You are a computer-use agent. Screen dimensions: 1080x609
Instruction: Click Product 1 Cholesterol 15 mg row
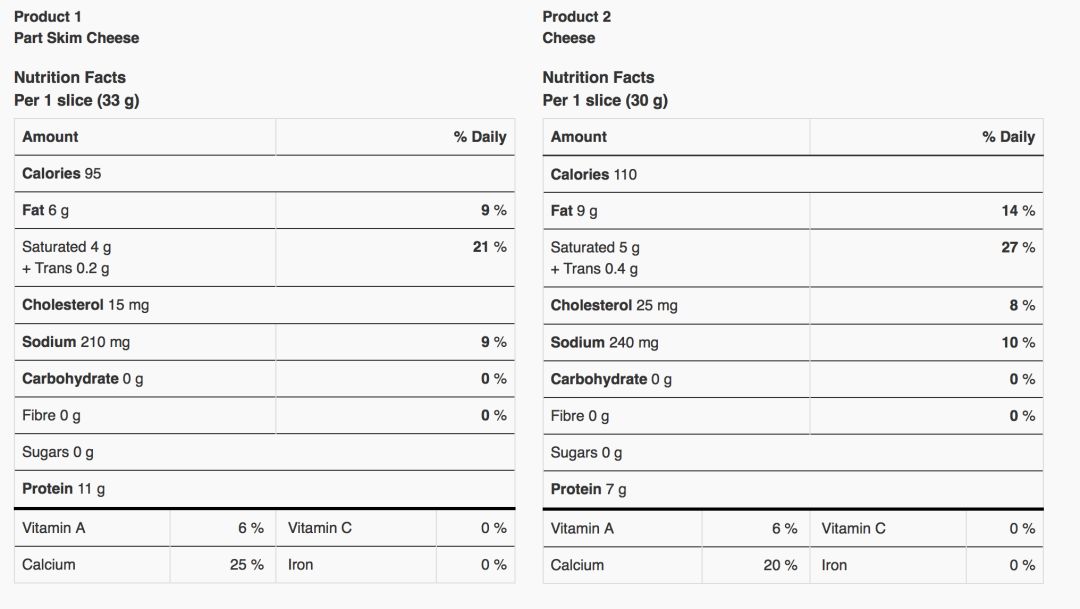[264, 305]
